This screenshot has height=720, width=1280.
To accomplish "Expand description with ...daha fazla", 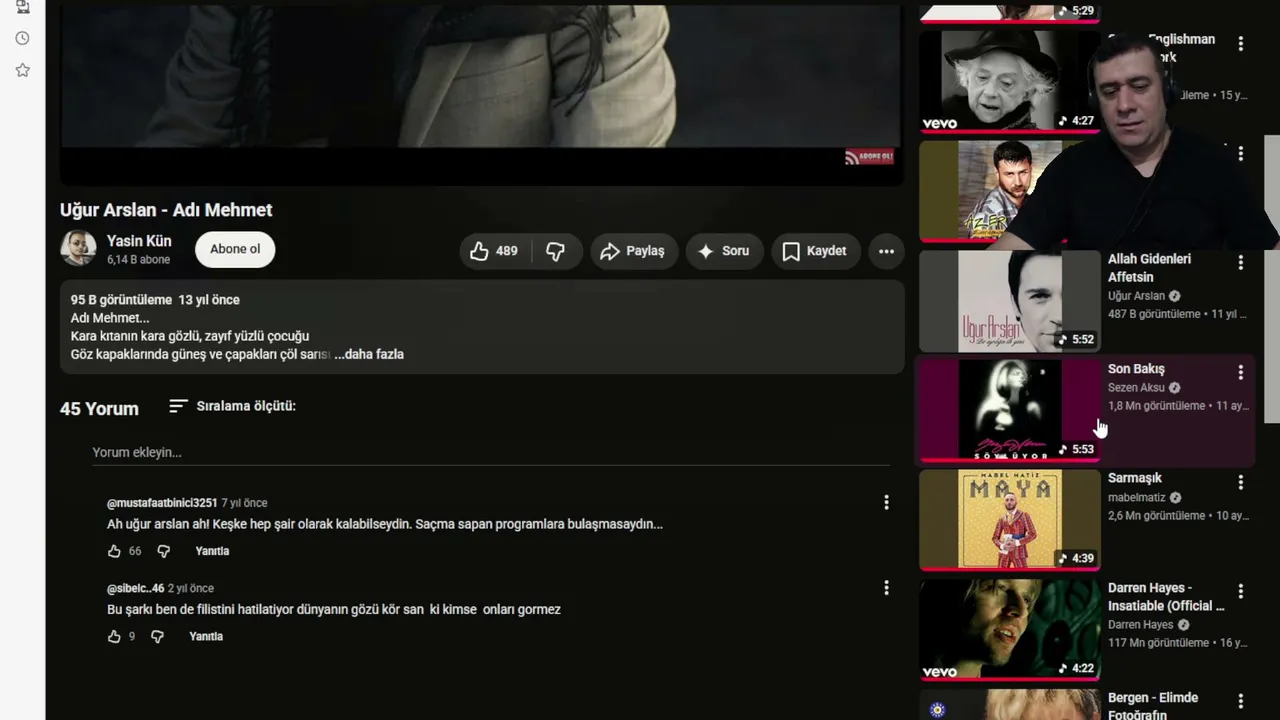I will [x=369, y=354].
